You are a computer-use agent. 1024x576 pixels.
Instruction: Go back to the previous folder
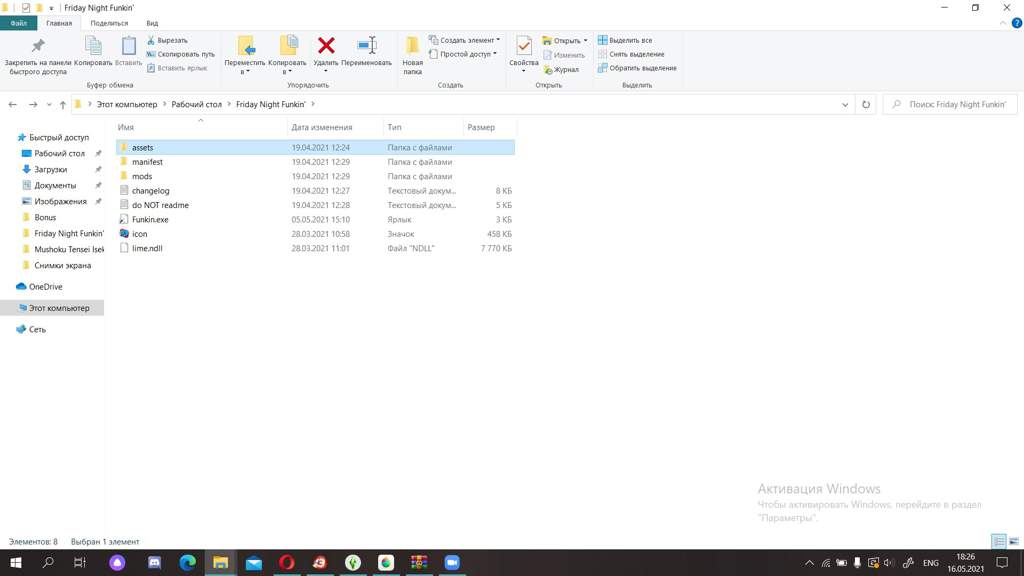12,104
